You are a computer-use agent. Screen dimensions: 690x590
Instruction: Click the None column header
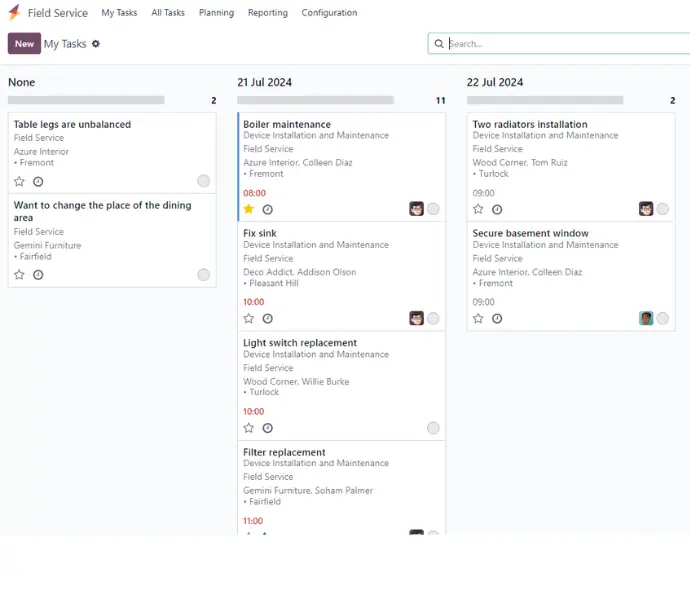coord(22,82)
